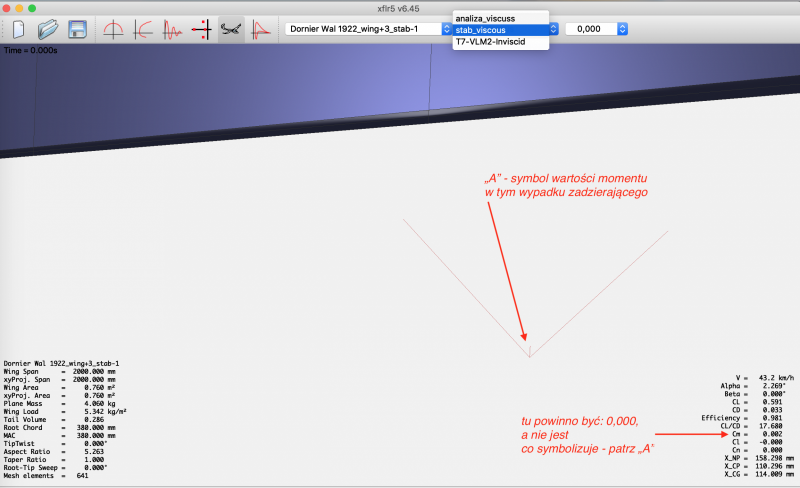
Task: Open the analysis mode with the polar curves icon
Action: pyautogui.click(x=171, y=29)
